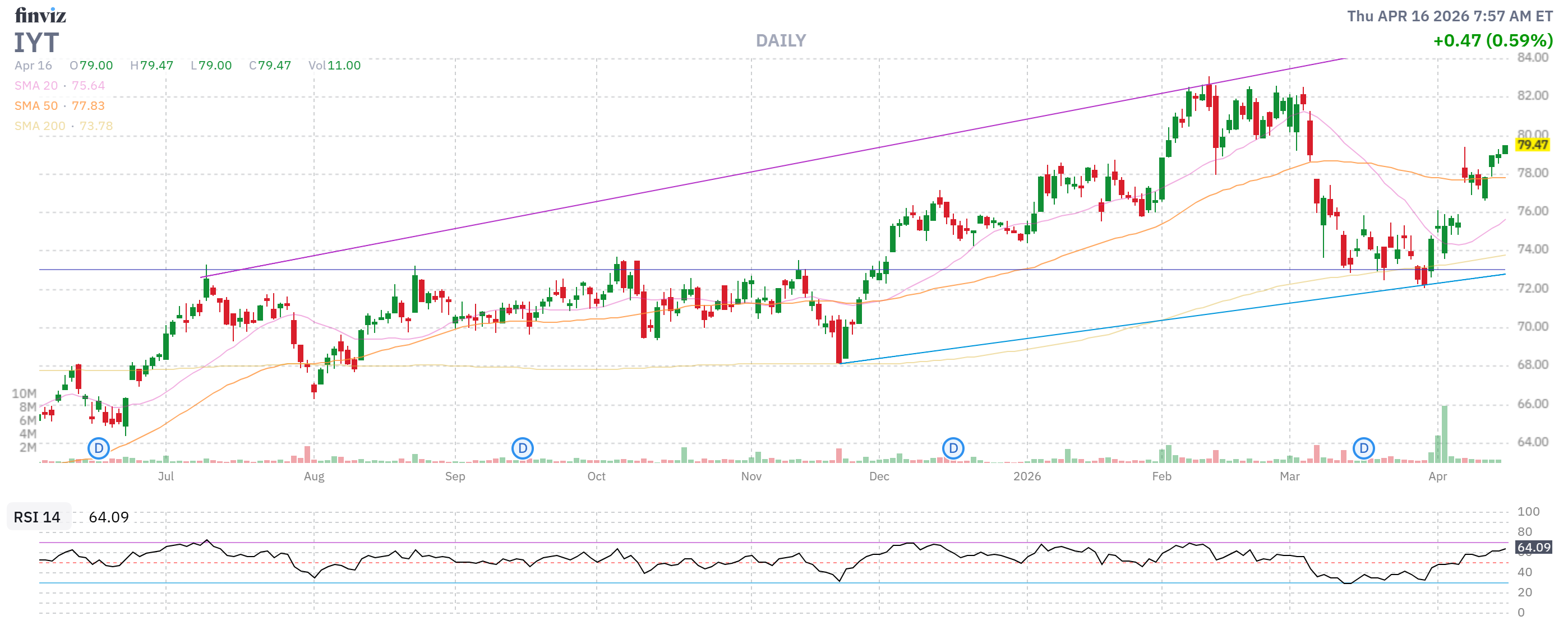Click the SMA 20 indicator label
The height and width of the screenshot is (630, 1568).
(36, 86)
